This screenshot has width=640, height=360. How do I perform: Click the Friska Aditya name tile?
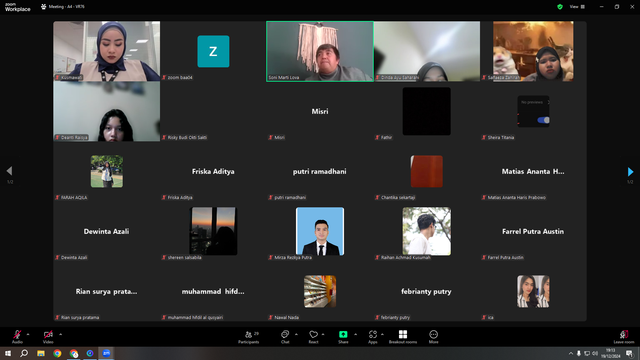[x=213, y=171]
